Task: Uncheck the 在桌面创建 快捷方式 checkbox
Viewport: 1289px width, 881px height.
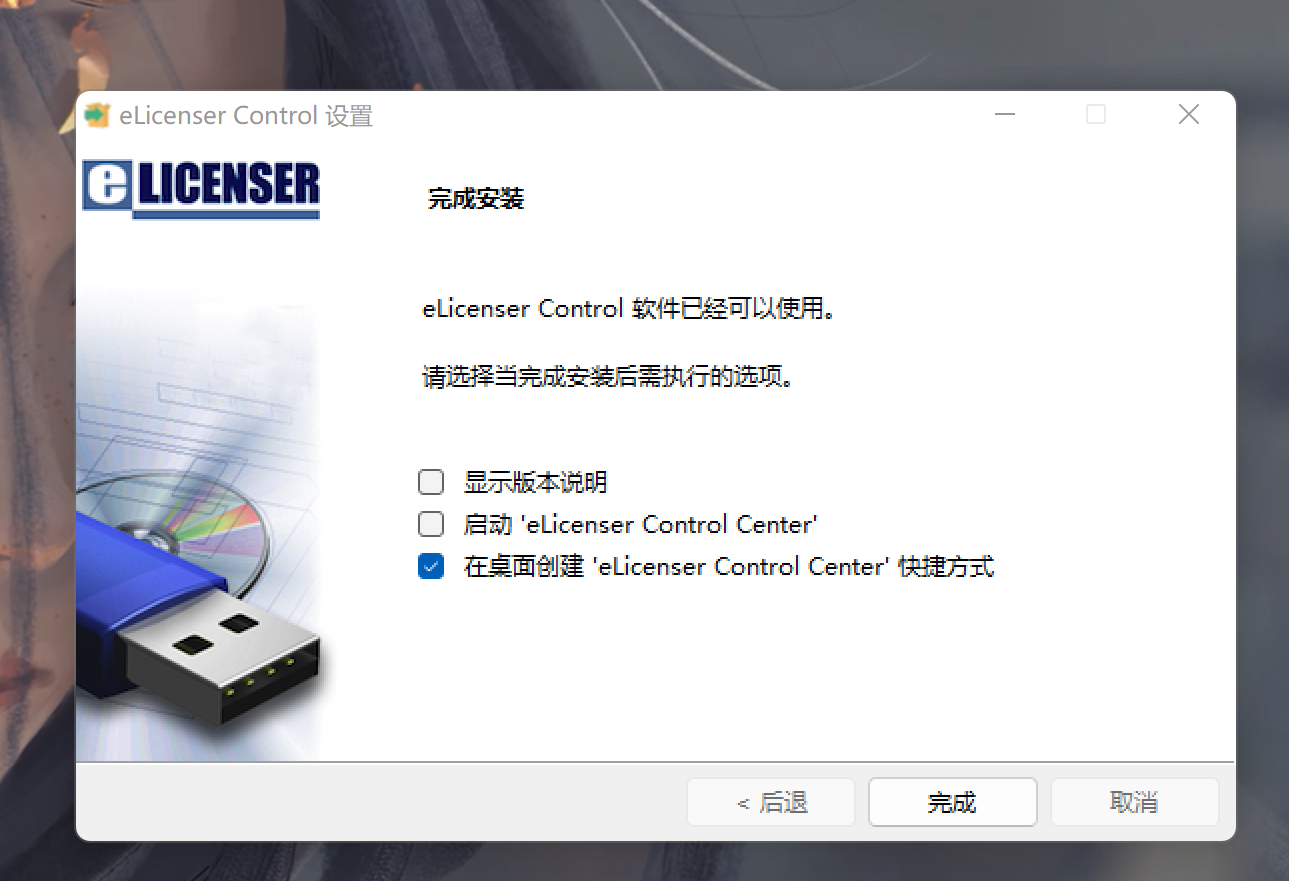Action: 431,567
